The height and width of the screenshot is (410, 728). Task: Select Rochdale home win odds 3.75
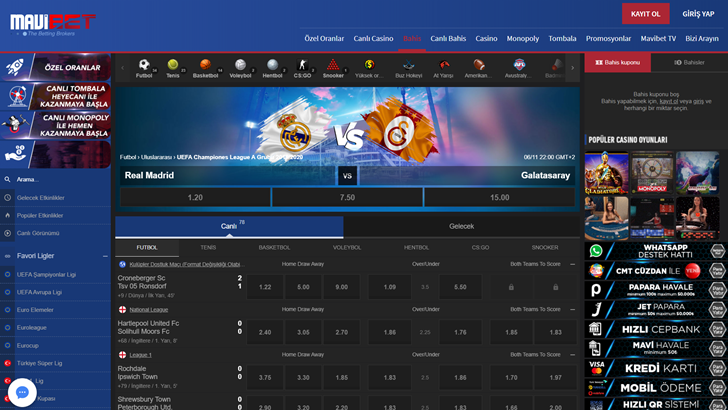pos(265,377)
